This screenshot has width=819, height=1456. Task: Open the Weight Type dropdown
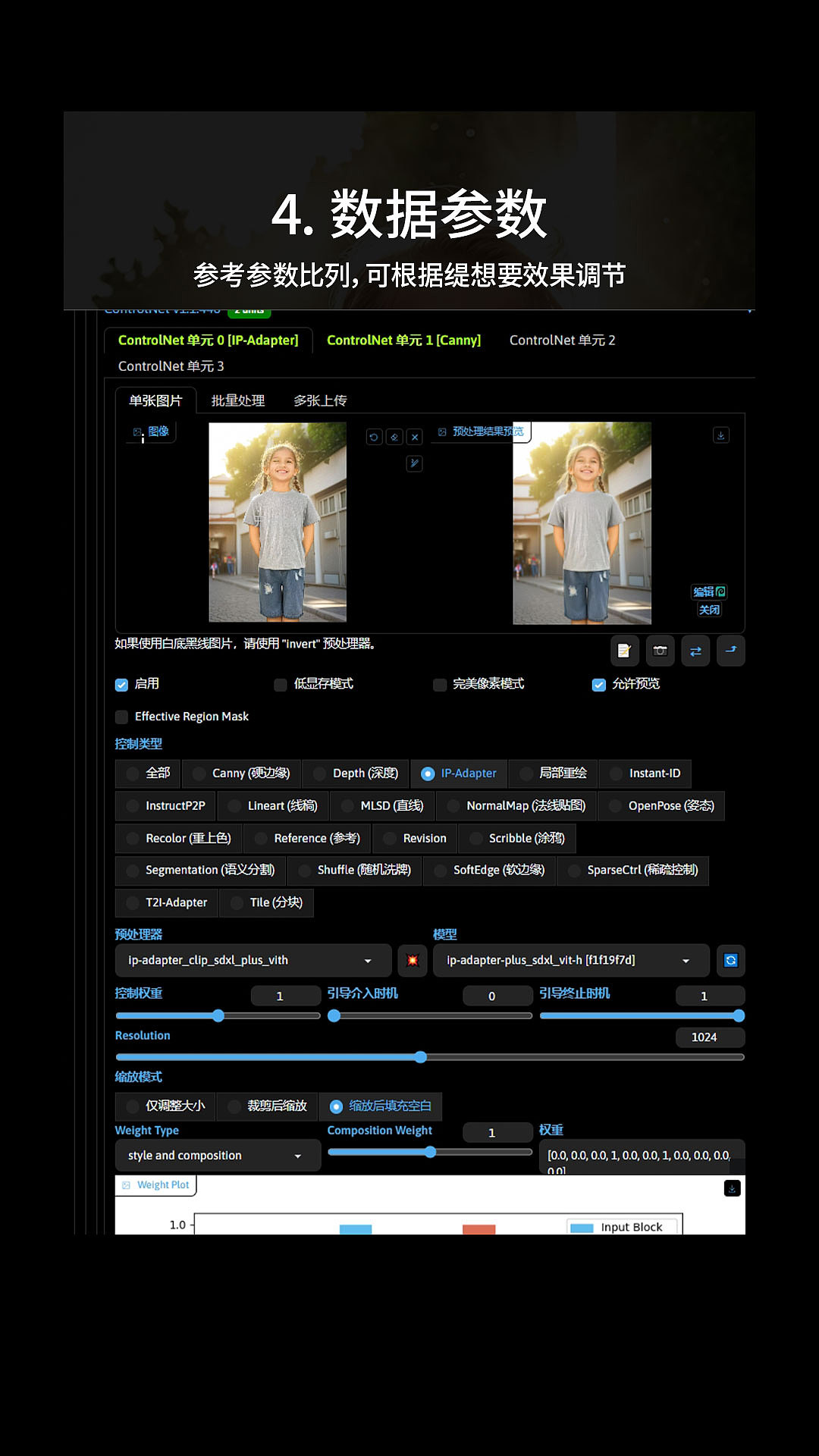tap(218, 1156)
